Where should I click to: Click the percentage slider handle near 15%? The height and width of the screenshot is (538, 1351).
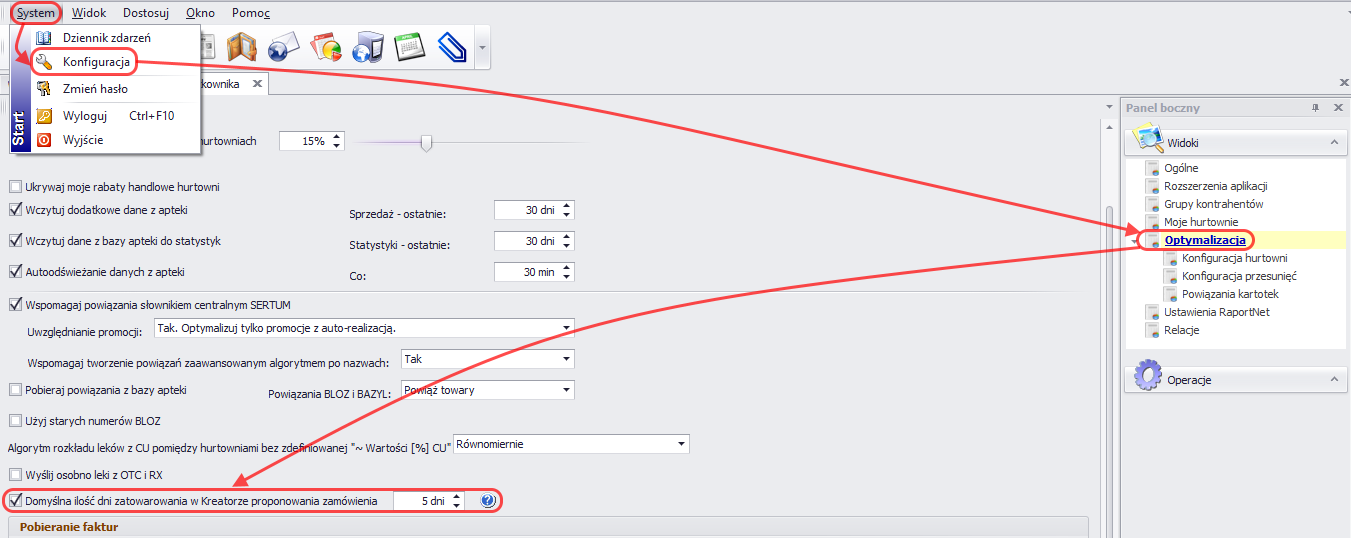[x=427, y=143]
